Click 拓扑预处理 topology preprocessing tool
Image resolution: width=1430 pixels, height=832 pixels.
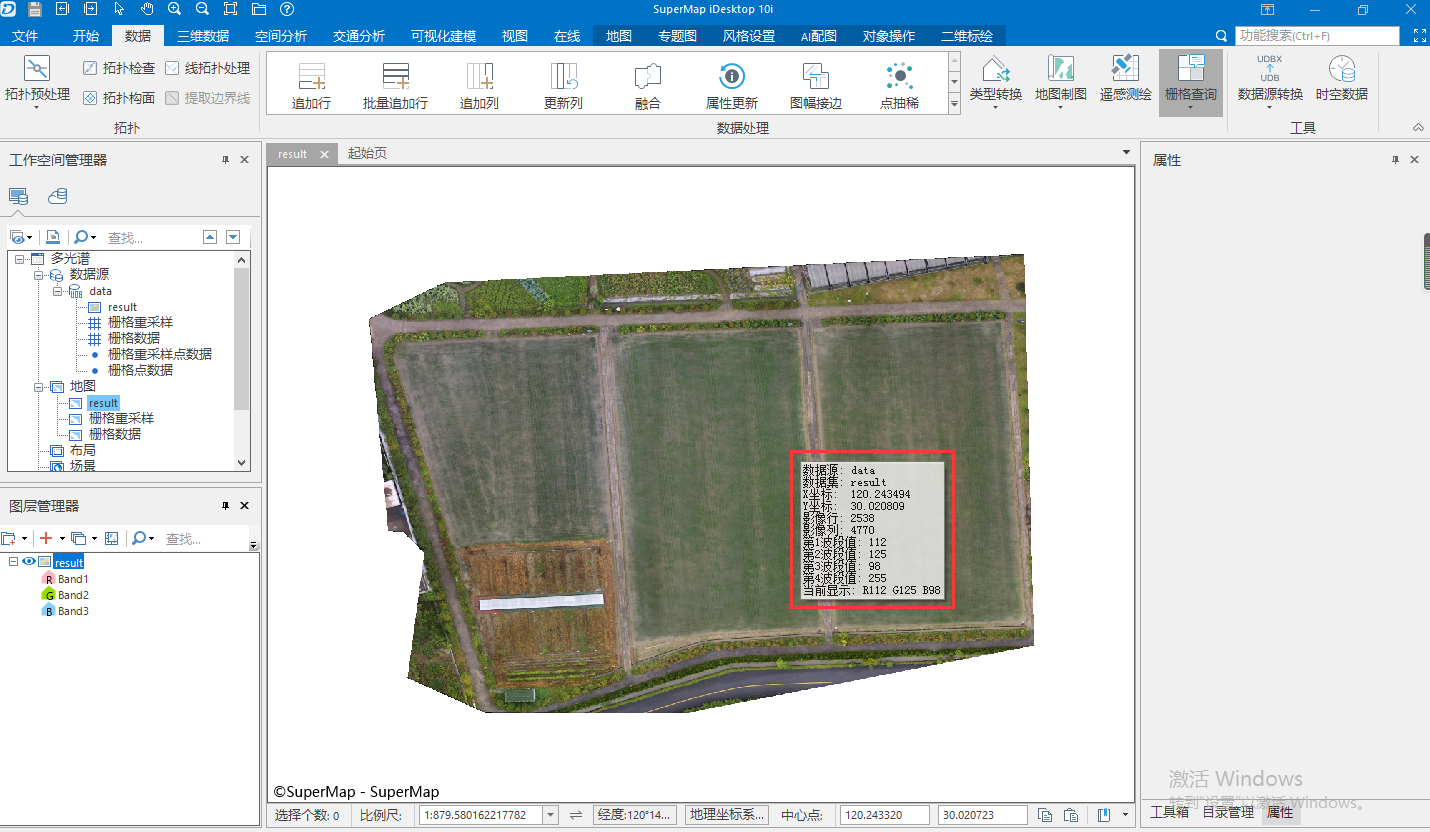37,81
